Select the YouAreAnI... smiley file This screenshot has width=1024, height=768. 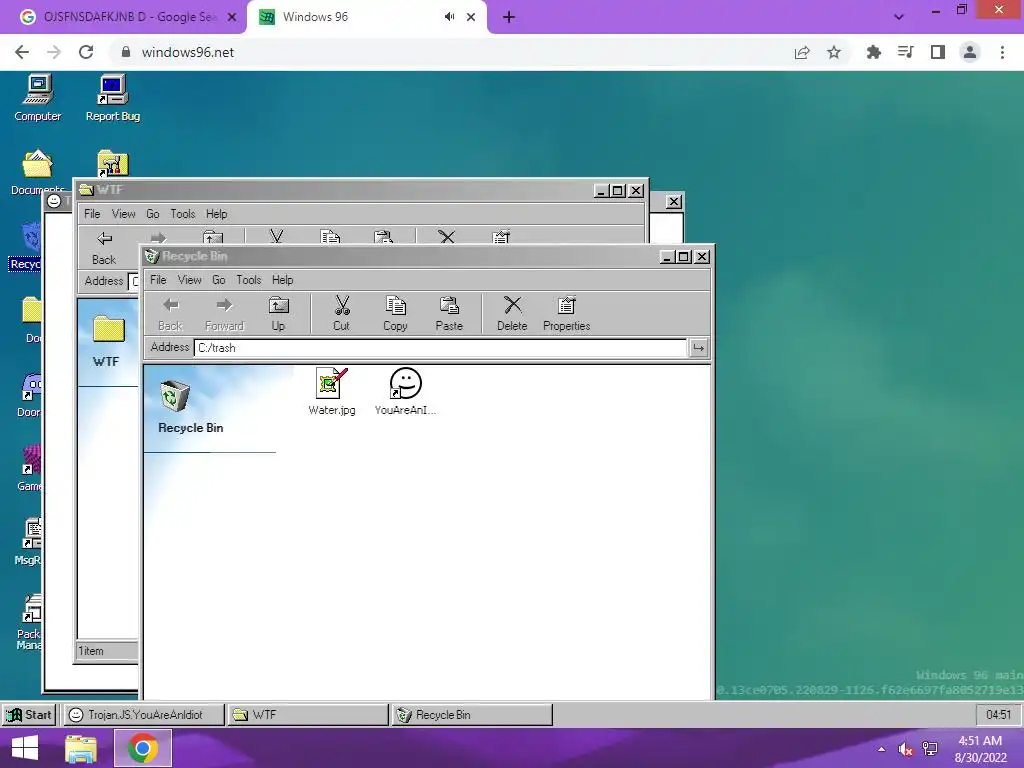point(405,391)
